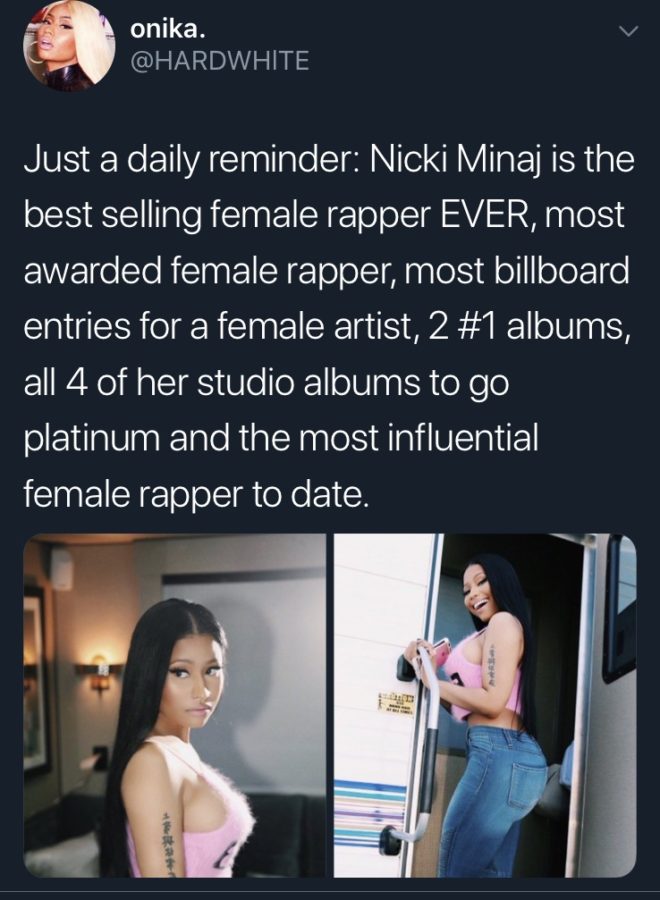Open the onika. profile avatar
This screenshot has height=900, width=660.
[69, 46]
